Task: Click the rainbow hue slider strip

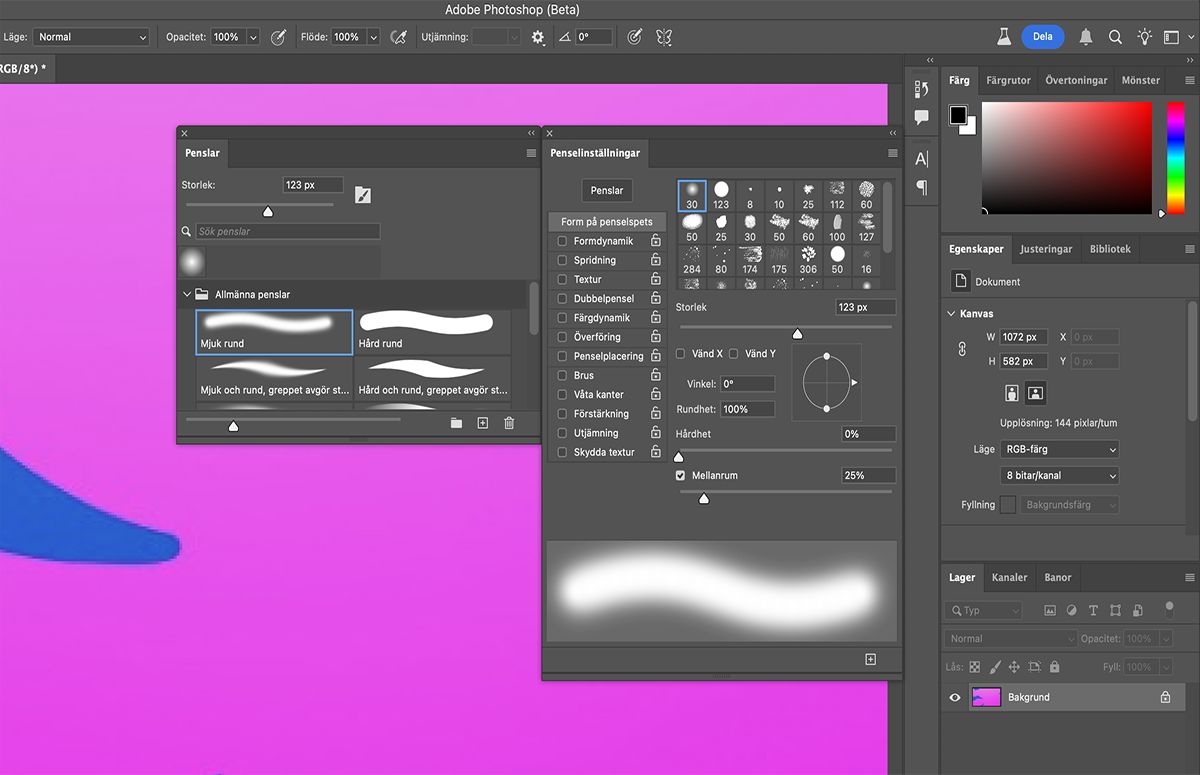Action: pos(1175,157)
